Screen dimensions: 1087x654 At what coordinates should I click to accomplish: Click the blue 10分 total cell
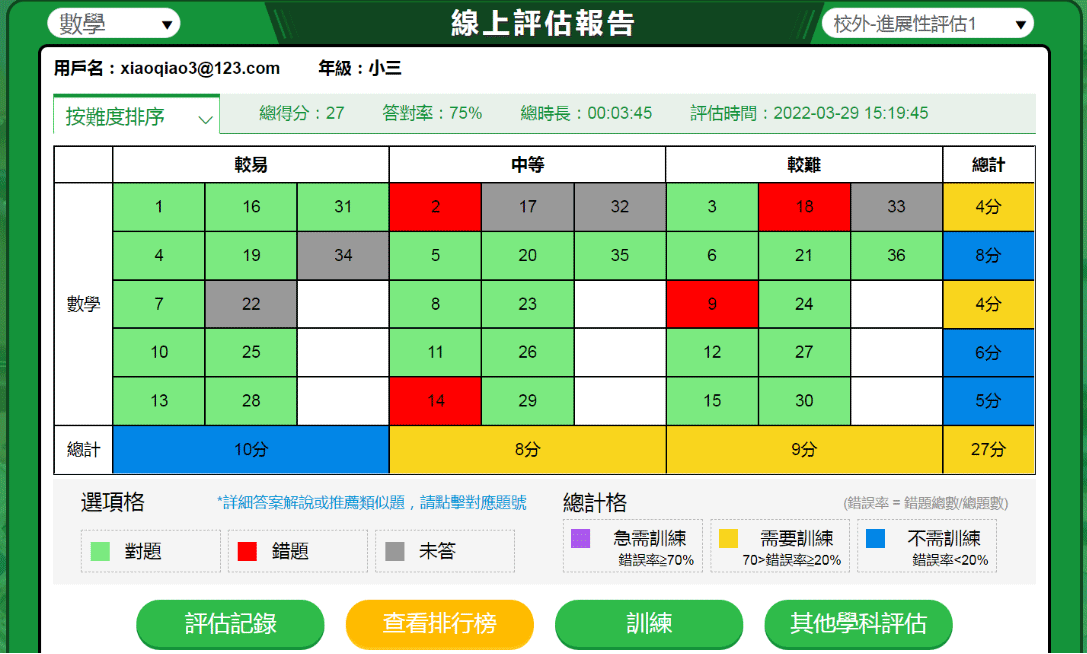[251, 449]
